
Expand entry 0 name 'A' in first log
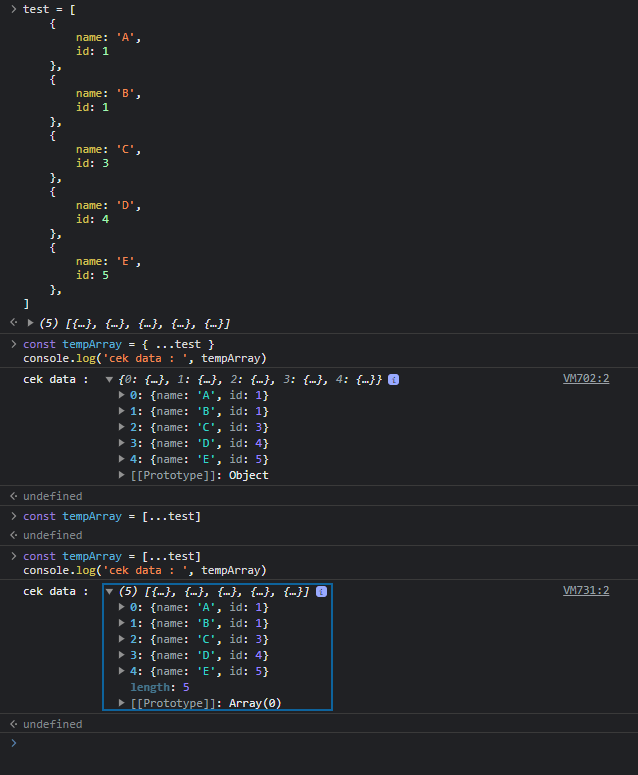coord(122,395)
